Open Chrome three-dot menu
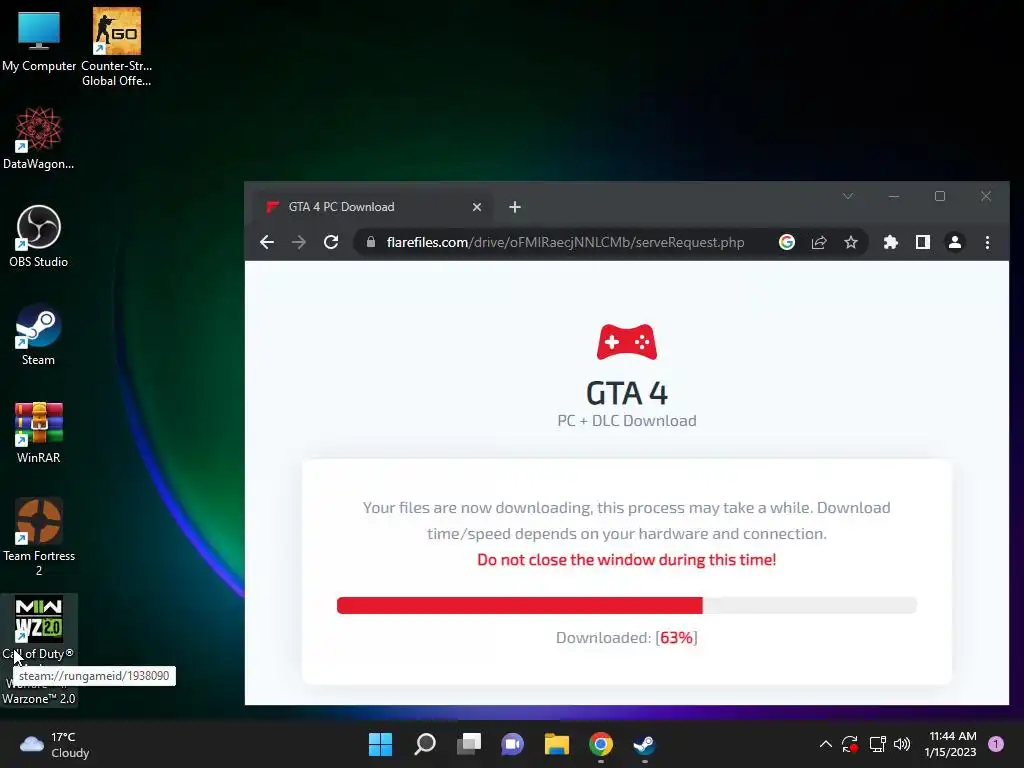Screen dimensions: 1024x768 pos(987,242)
